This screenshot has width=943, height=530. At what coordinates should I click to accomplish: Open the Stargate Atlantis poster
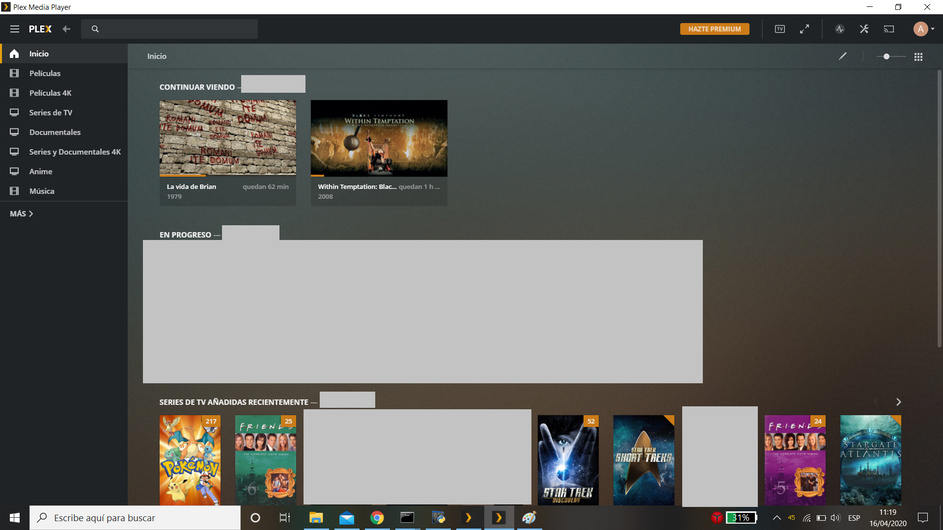tap(871, 460)
